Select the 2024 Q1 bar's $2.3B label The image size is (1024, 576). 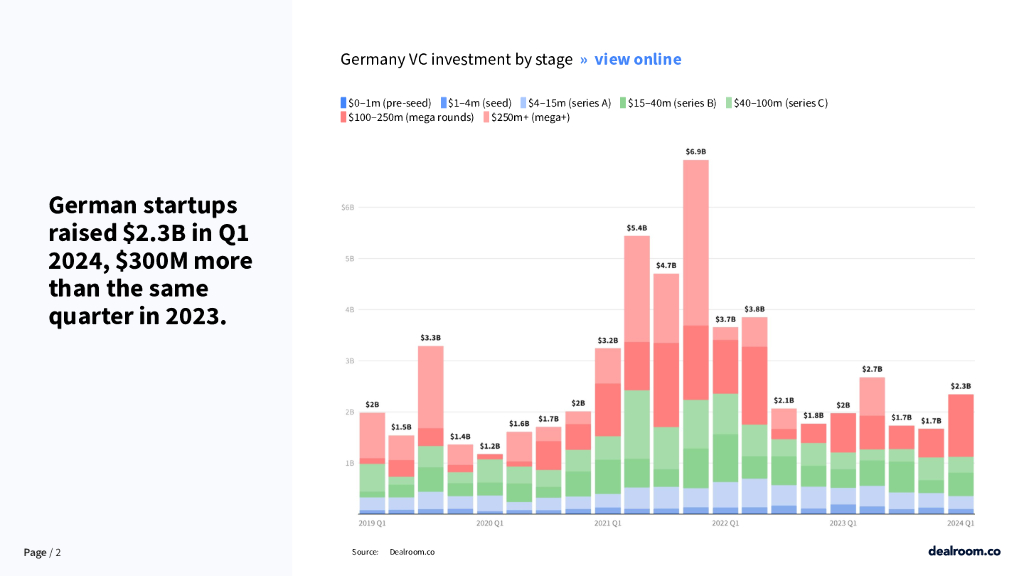[x=960, y=386]
